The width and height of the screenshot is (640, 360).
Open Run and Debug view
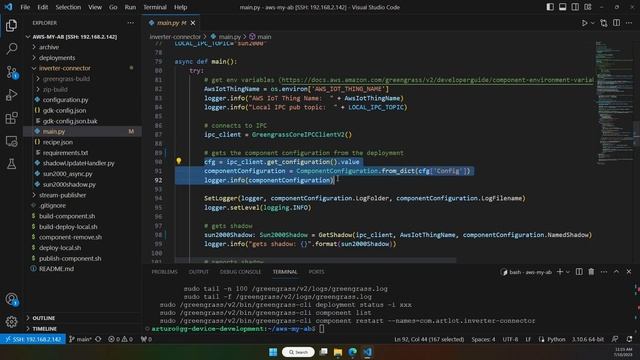point(11,95)
